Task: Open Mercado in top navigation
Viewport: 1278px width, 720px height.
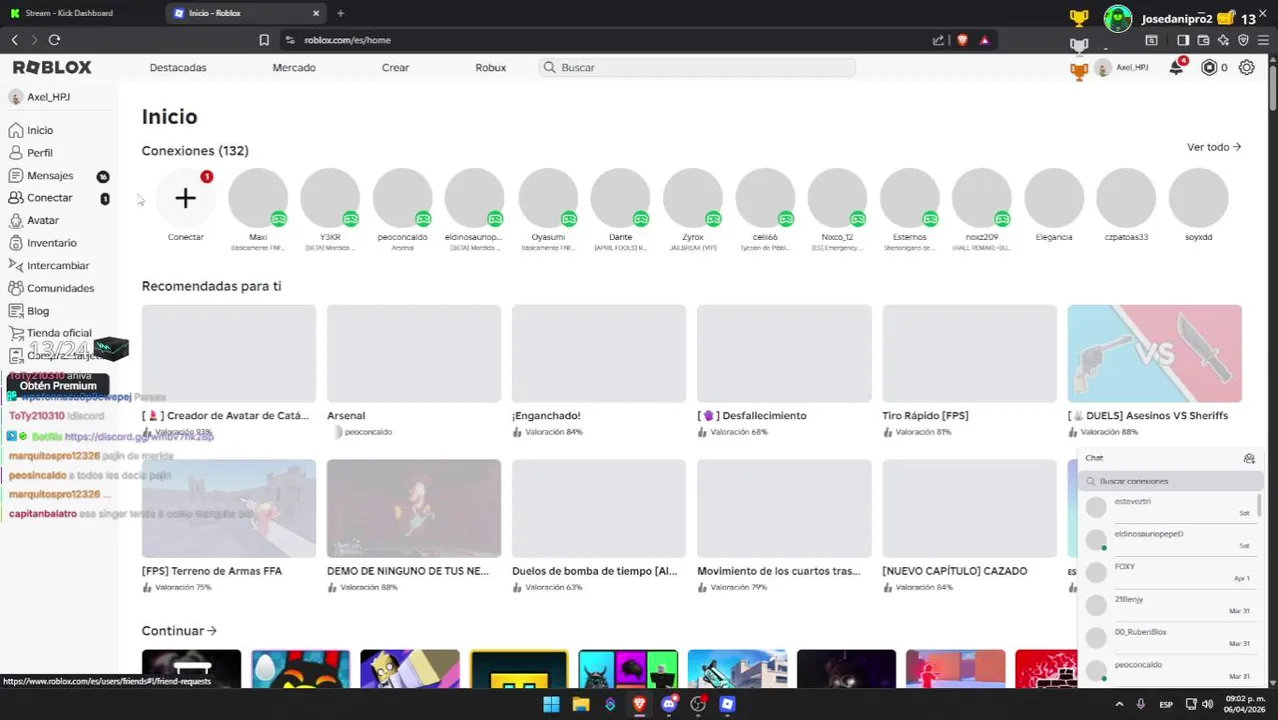Action: click(x=294, y=67)
